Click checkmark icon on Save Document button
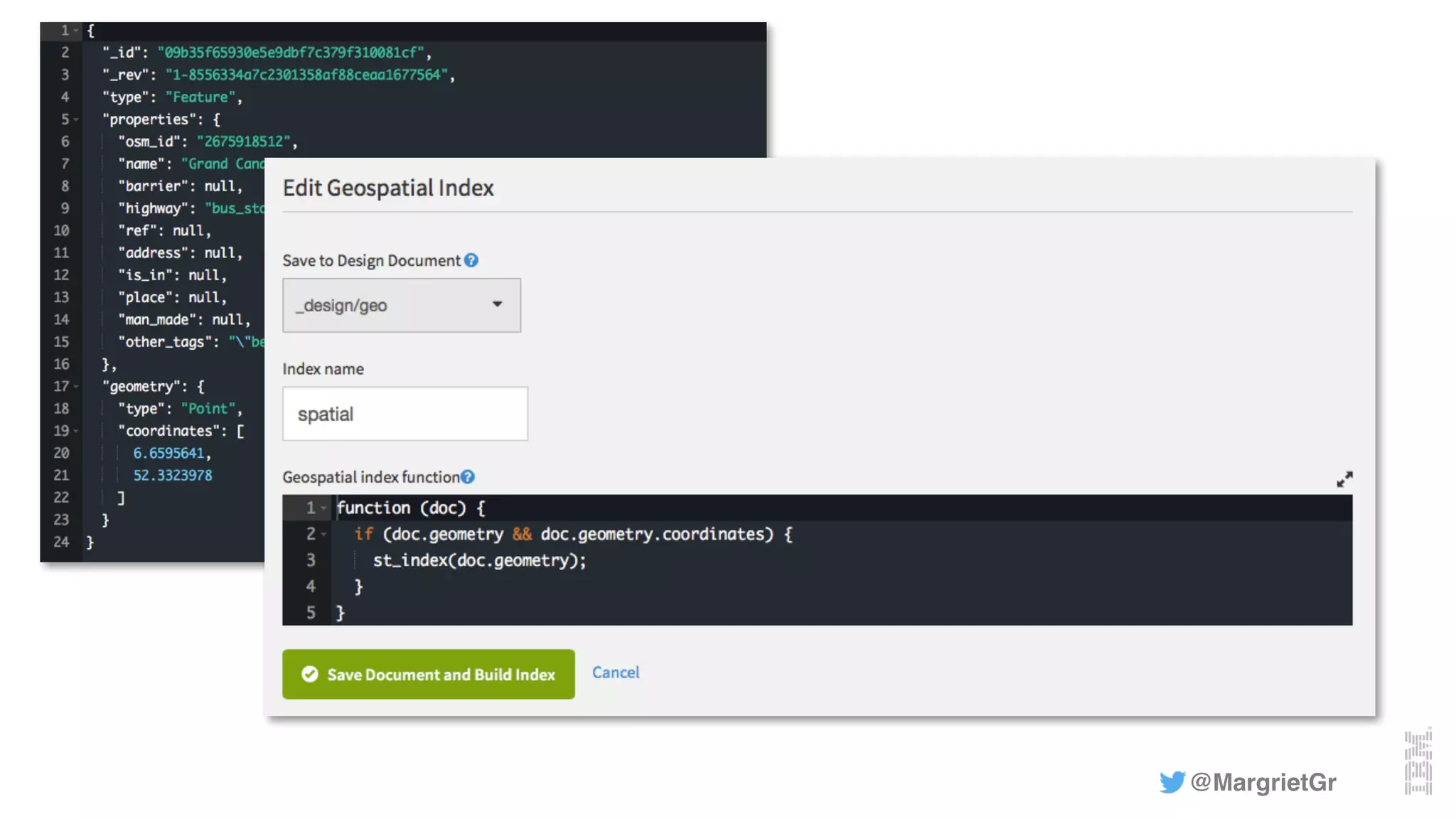Image resolution: width=1456 pixels, height=819 pixels. [x=310, y=674]
